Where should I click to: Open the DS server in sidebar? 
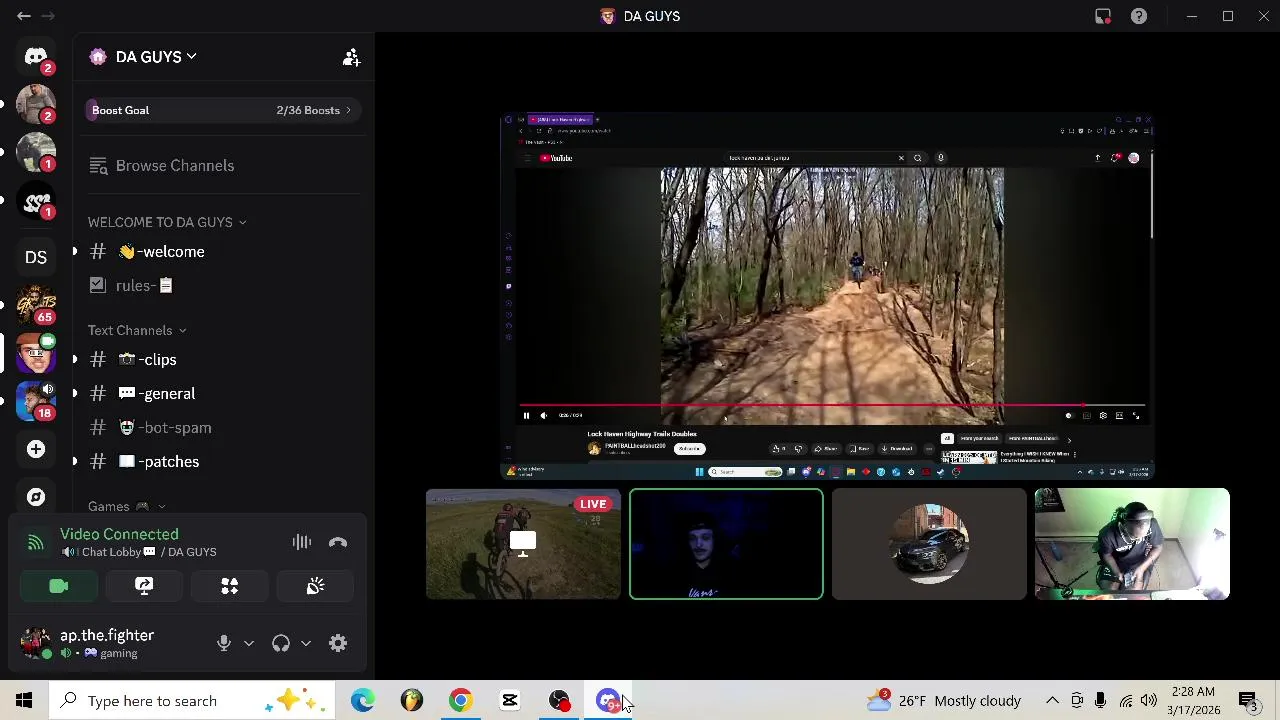(36, 257)
